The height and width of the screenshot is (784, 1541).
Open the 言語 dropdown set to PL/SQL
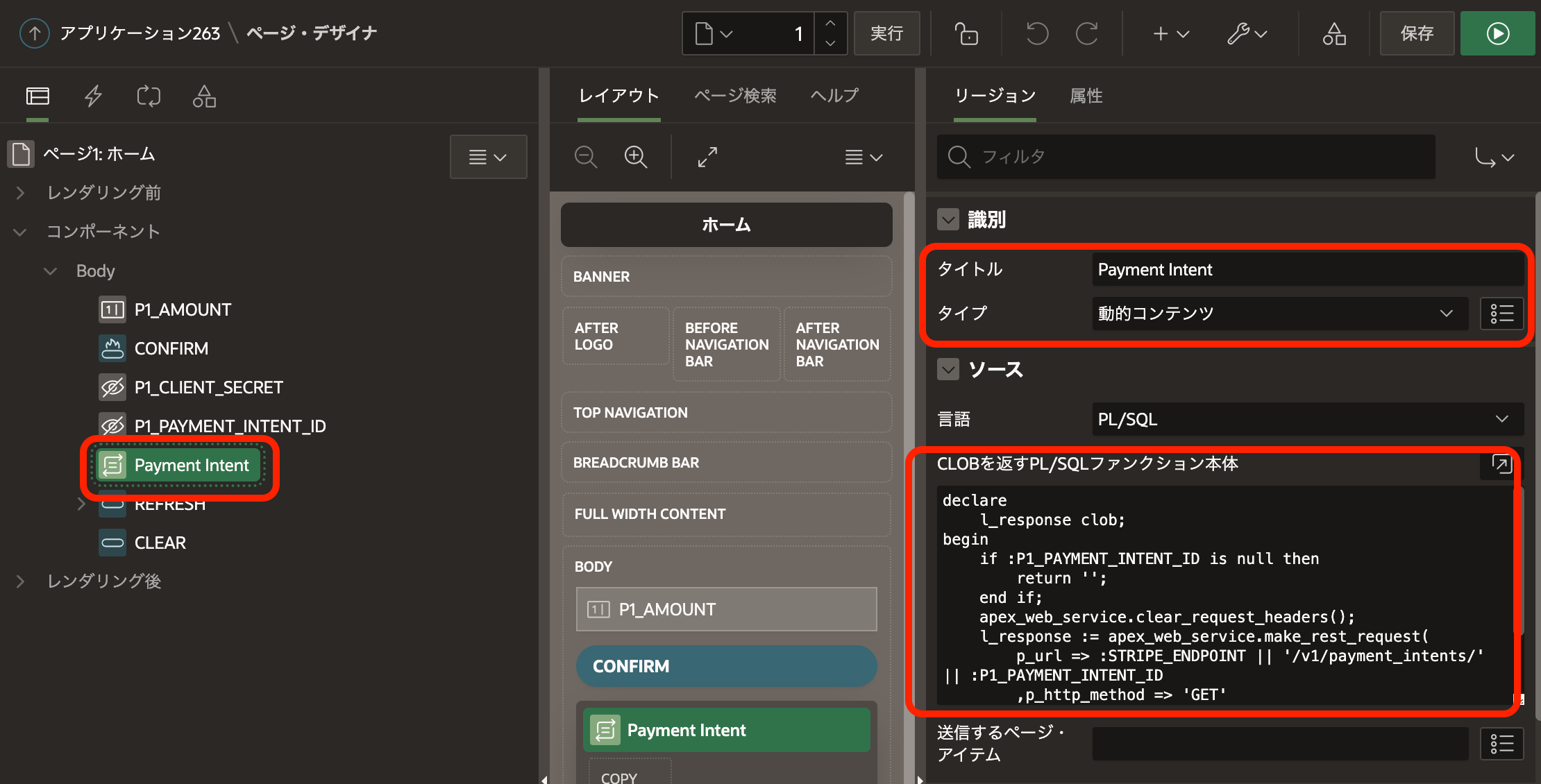coord(1307,419)
